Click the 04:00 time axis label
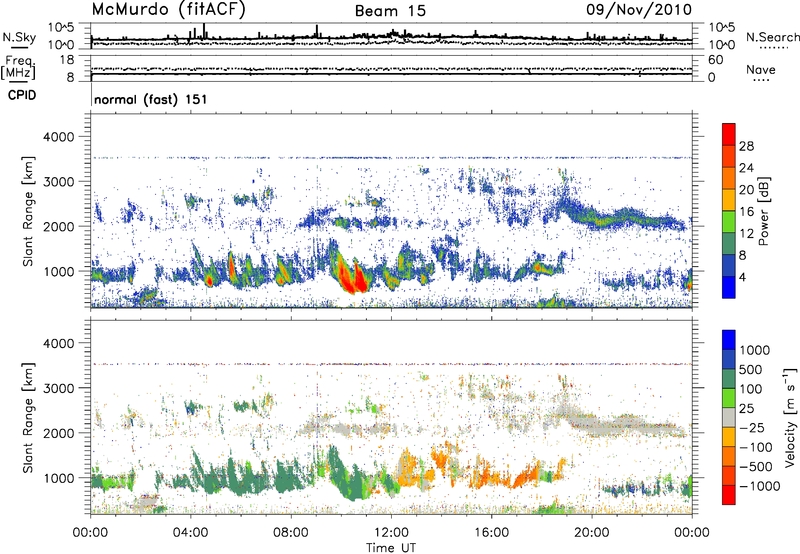800x554 pixels. point(190,533)
